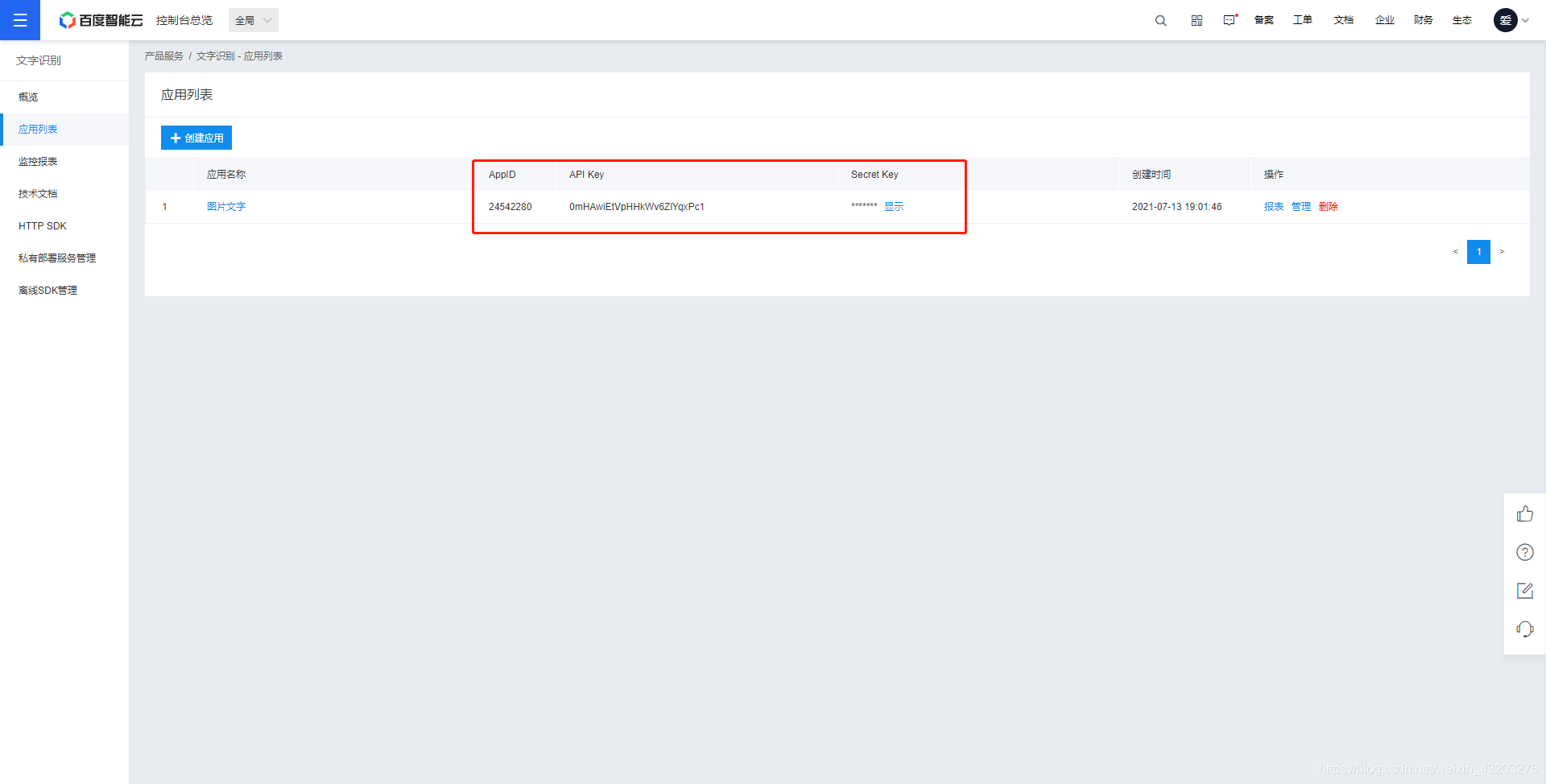This screenshot has width=1546, height=784.
Task: Click 文字识别 - 应用列表 in the breadcrumb
Action: [239, 56]
